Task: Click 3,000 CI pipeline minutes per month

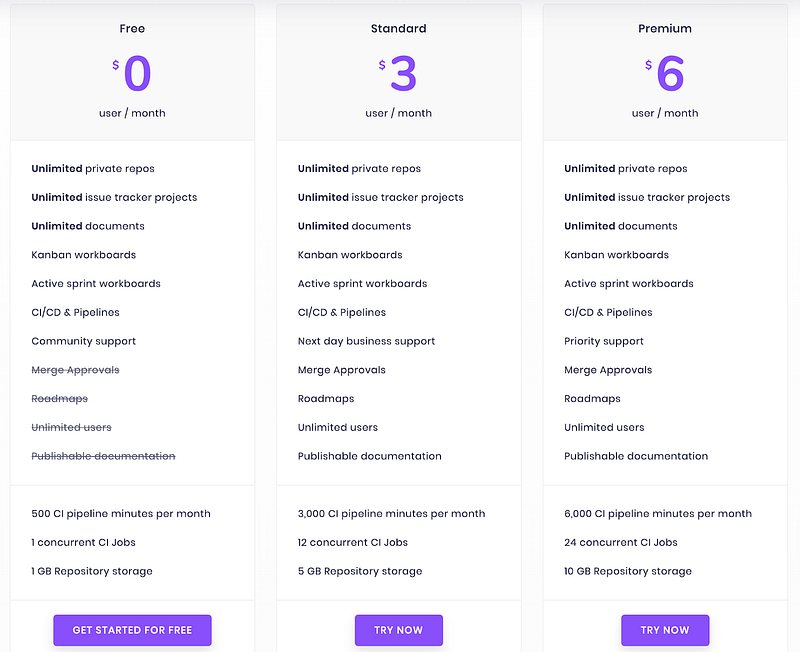Action: pyautogui.click(x=391, y=514)
